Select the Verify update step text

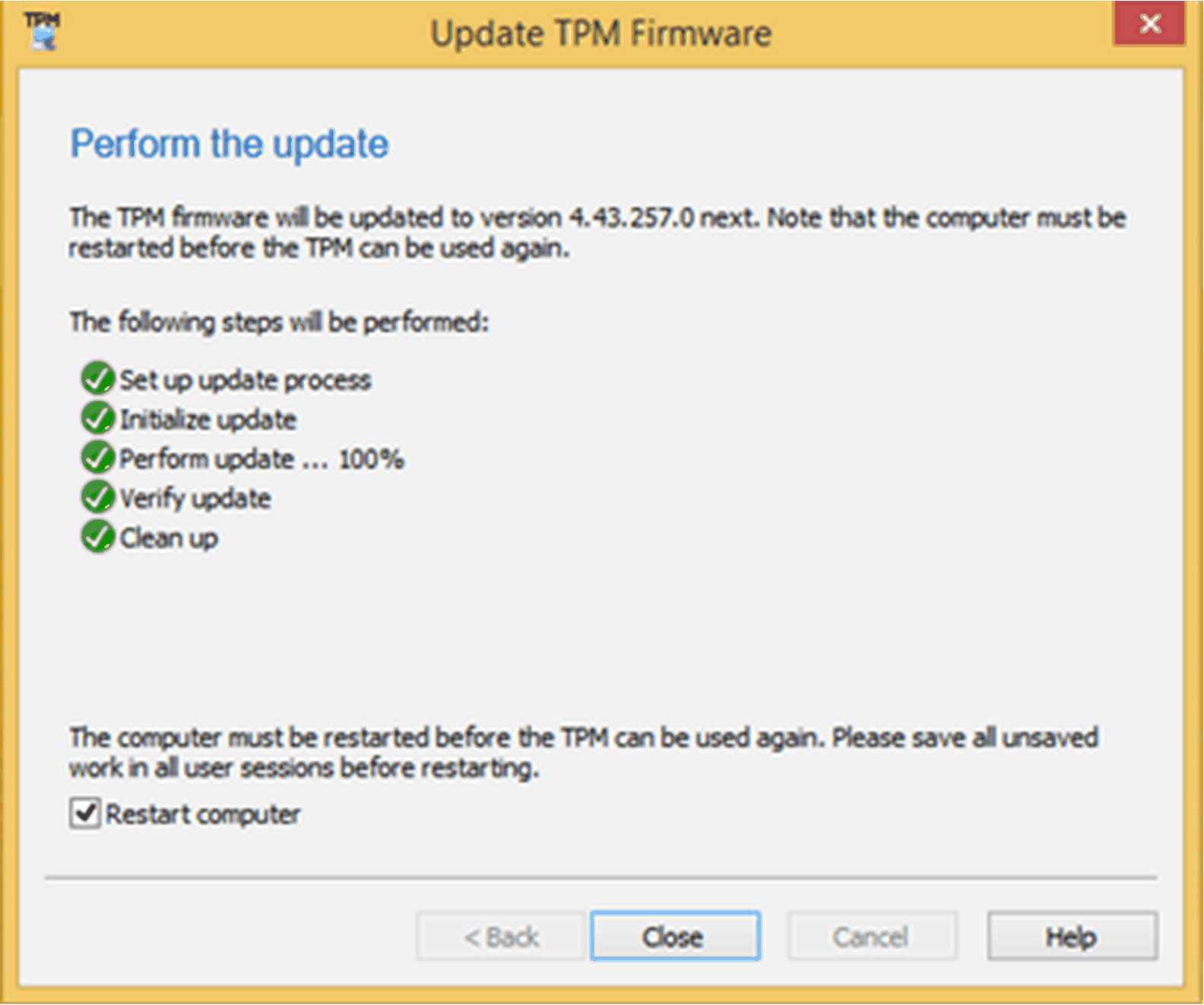click(195, 499)
